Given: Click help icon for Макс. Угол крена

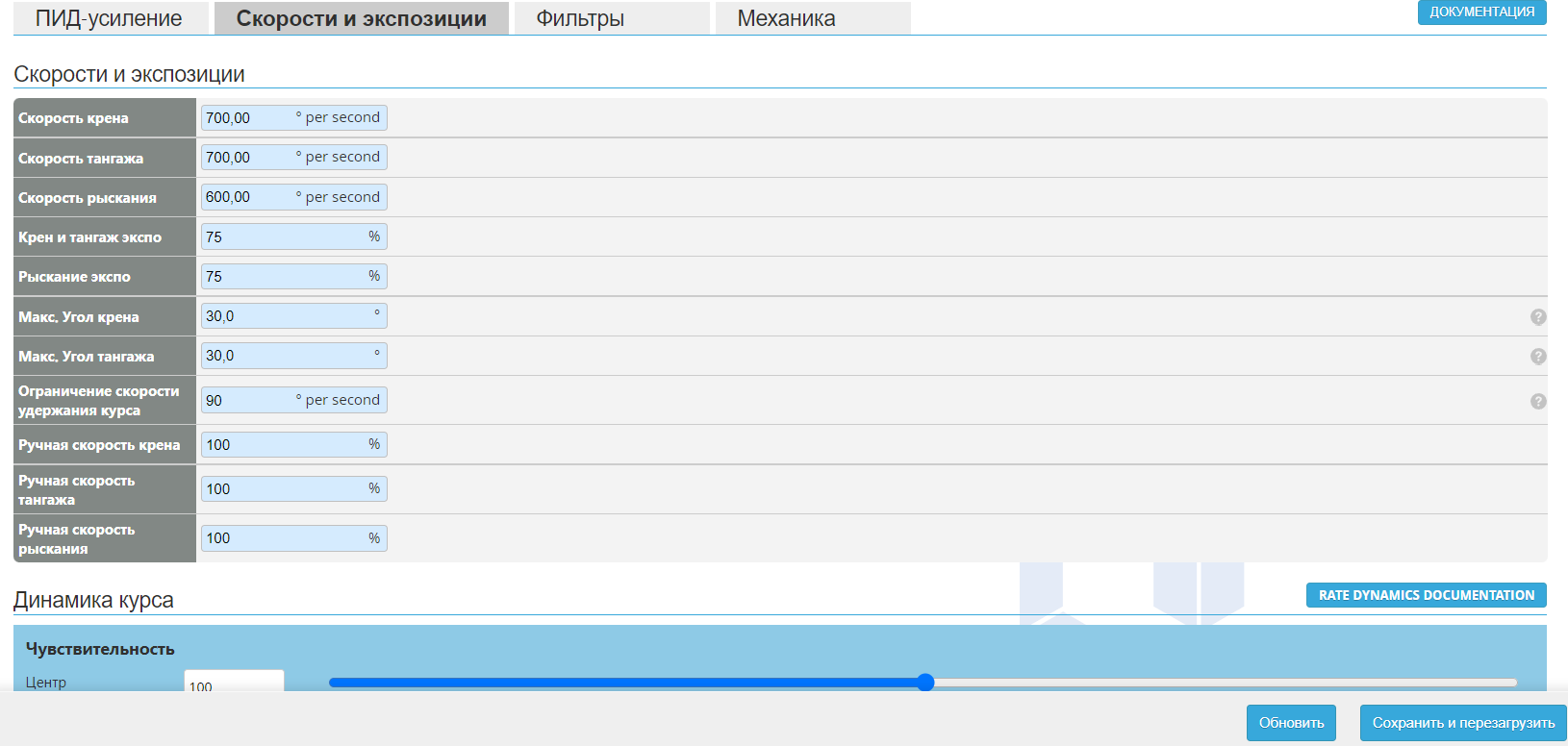Looking at the screenshot, I should (1537, 317).
